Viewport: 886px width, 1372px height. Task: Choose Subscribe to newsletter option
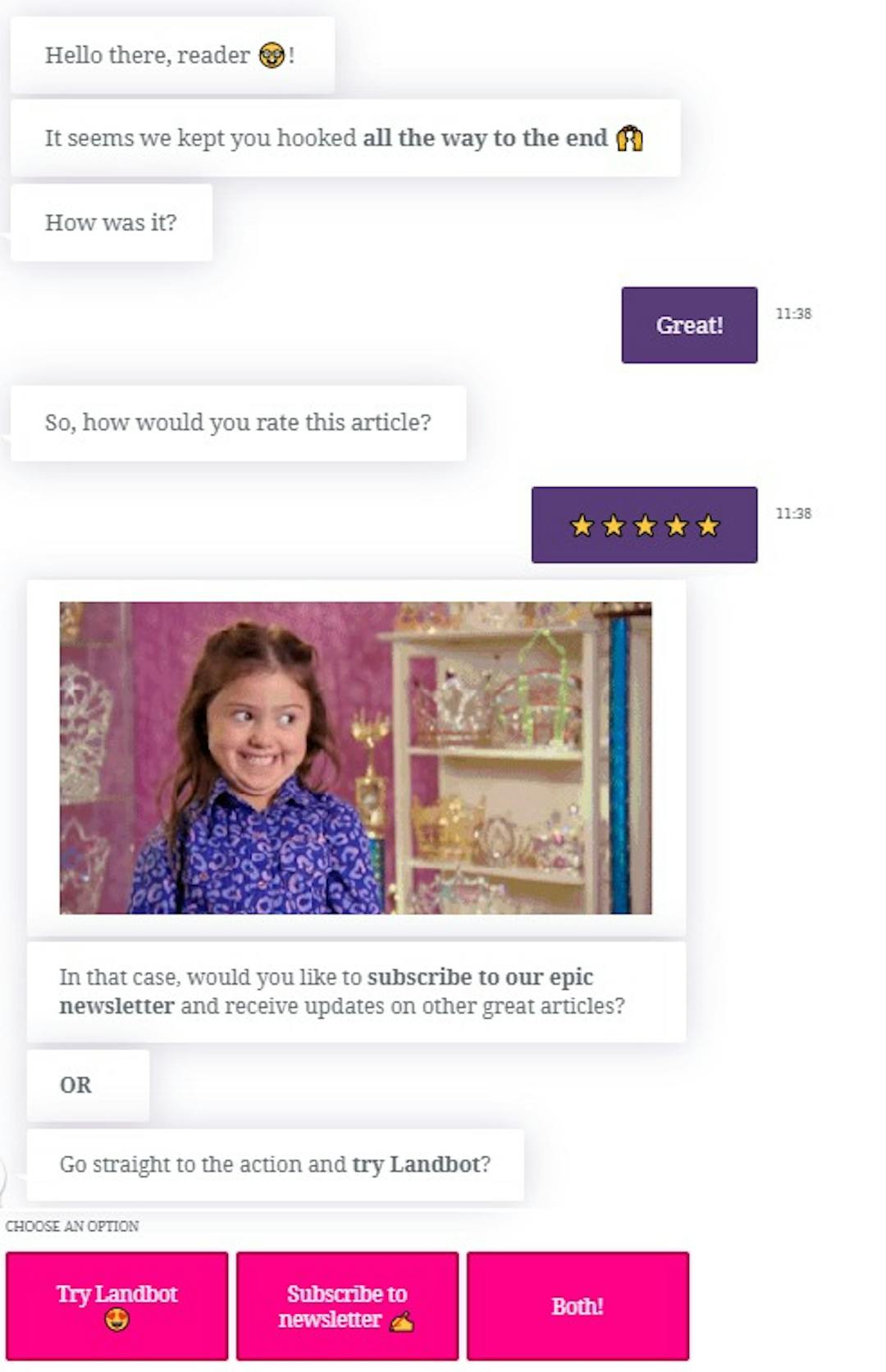coord(347,1306)
